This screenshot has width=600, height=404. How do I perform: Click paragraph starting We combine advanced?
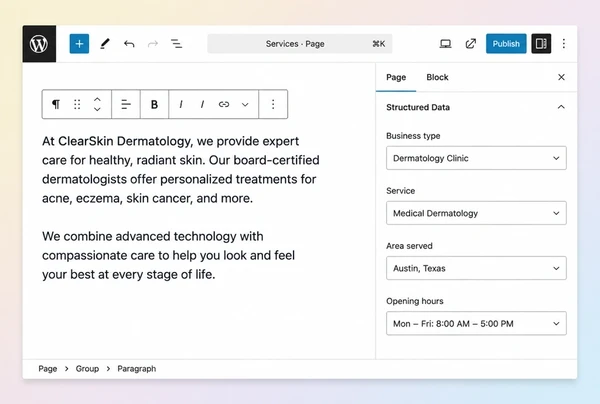tap(168, 255)
